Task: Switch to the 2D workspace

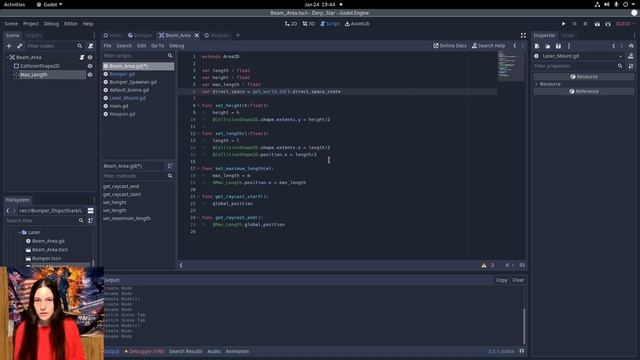Action: pos(291,24)
